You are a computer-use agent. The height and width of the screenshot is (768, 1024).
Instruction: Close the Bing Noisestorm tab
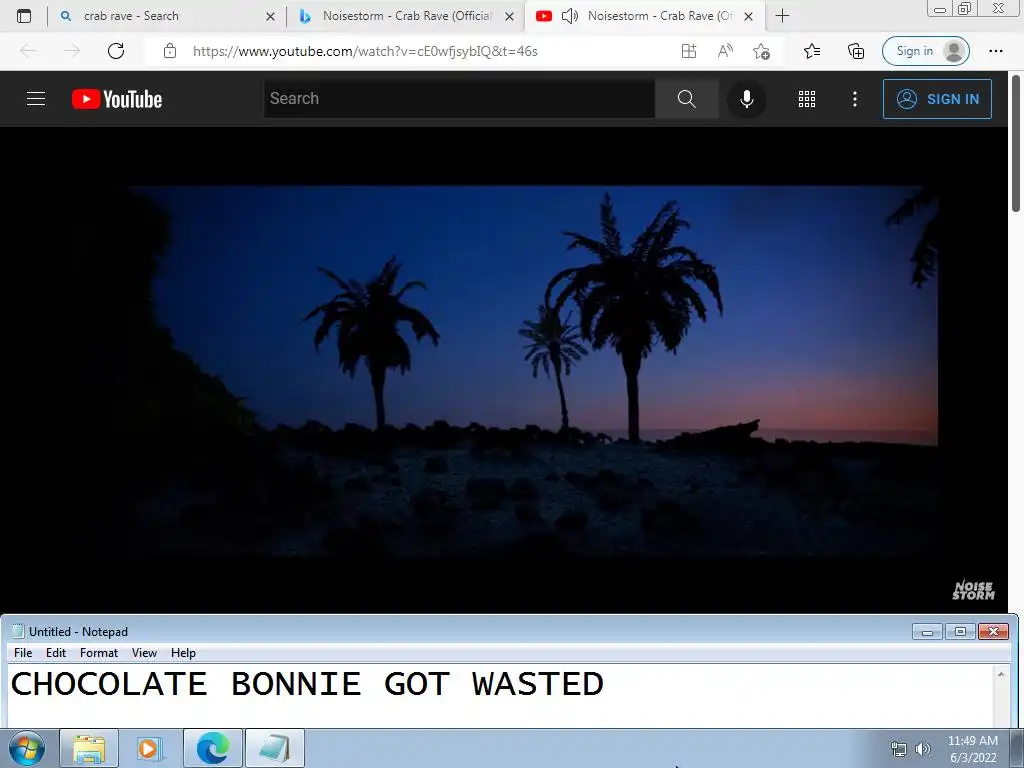(x=509, y=17)
